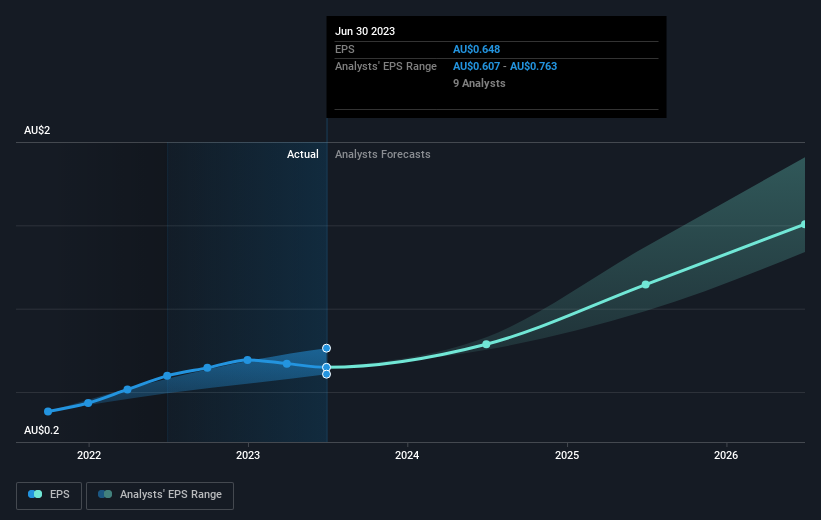Click the 'Actual' label
Image resolution: width=821 pixels, height=520 pixels.
tap(303, 154)
